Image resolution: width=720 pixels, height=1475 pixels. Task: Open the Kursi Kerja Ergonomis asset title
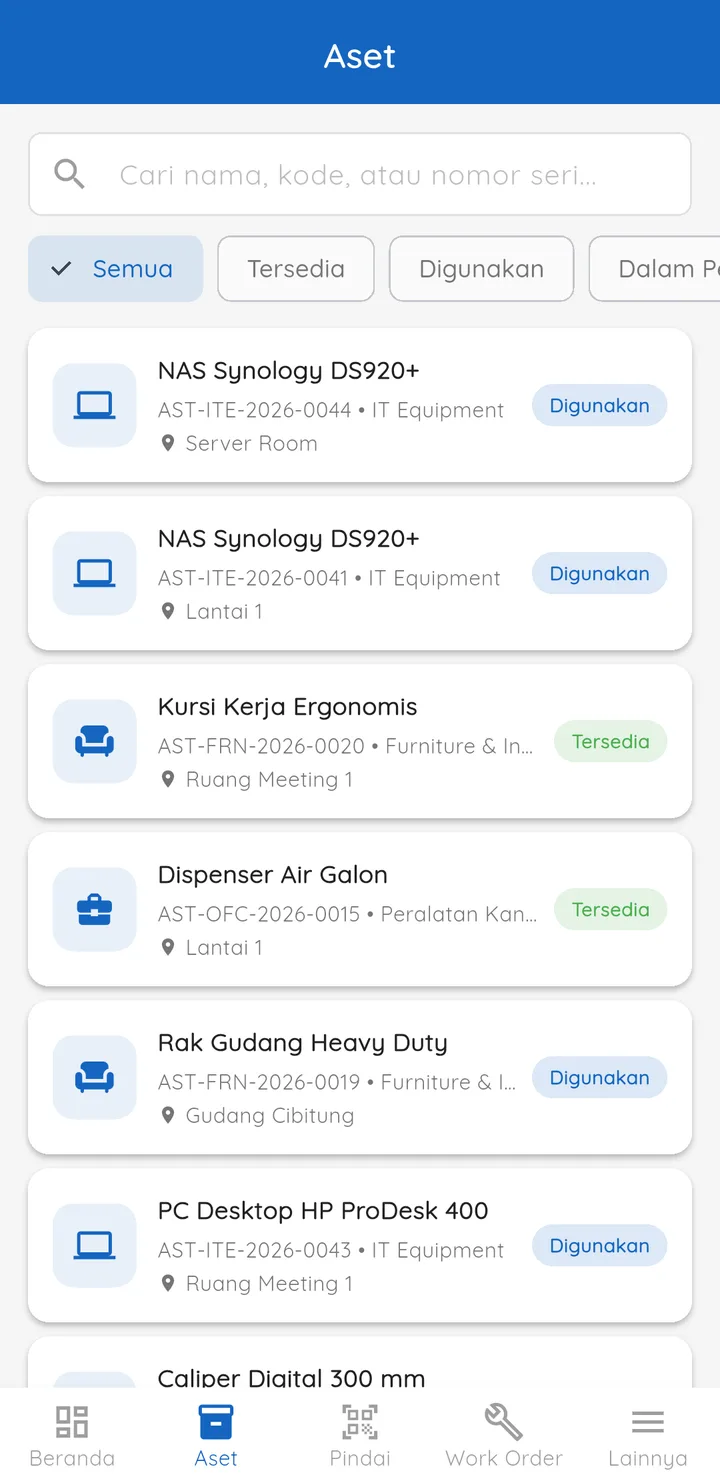(x=288, y=707)
